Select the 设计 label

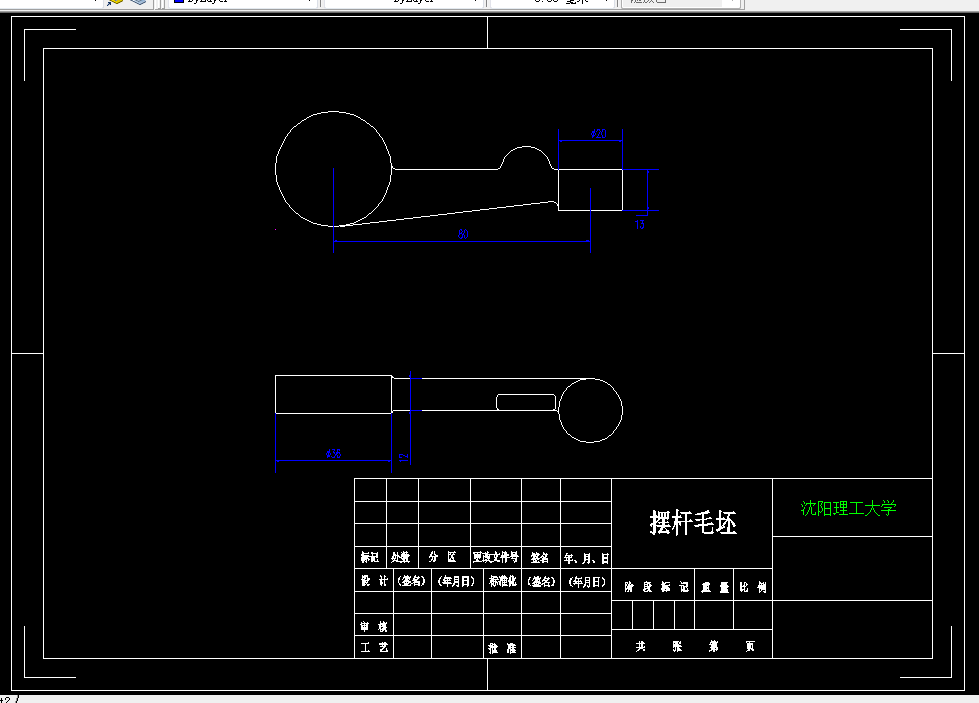374,581
